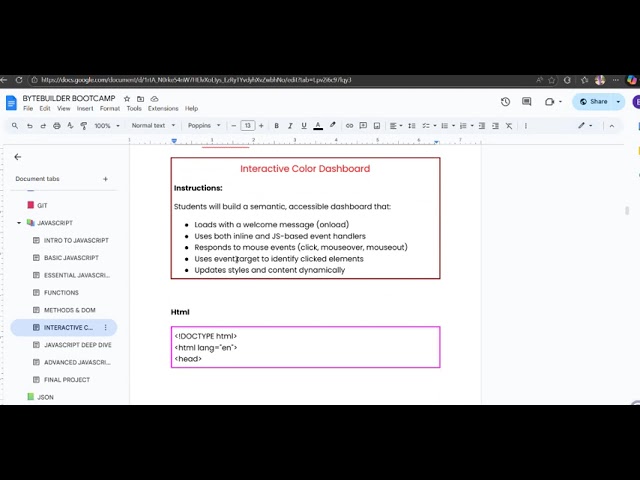Activate the paint format tool

[84, 126]
